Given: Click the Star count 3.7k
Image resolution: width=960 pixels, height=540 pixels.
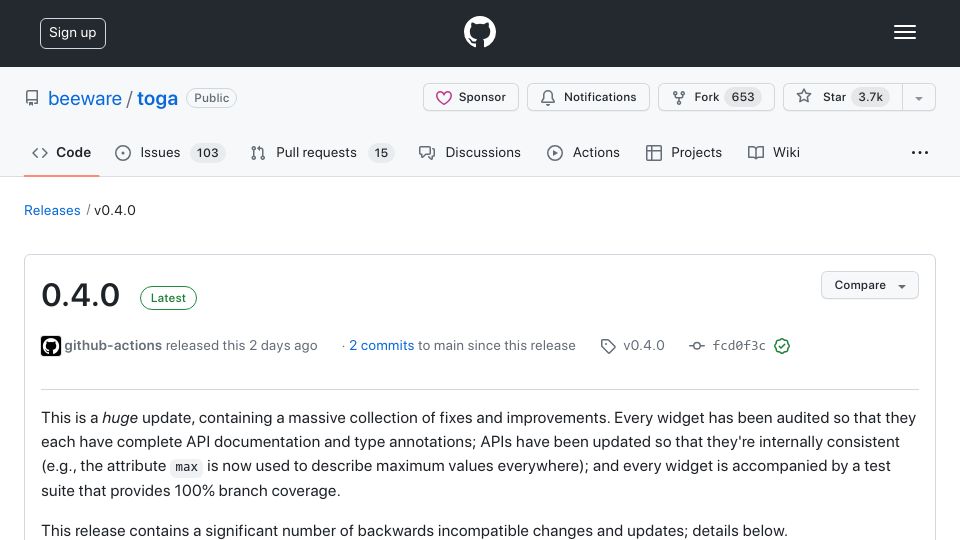Looking at the screenshot, I should coord(870,97).
